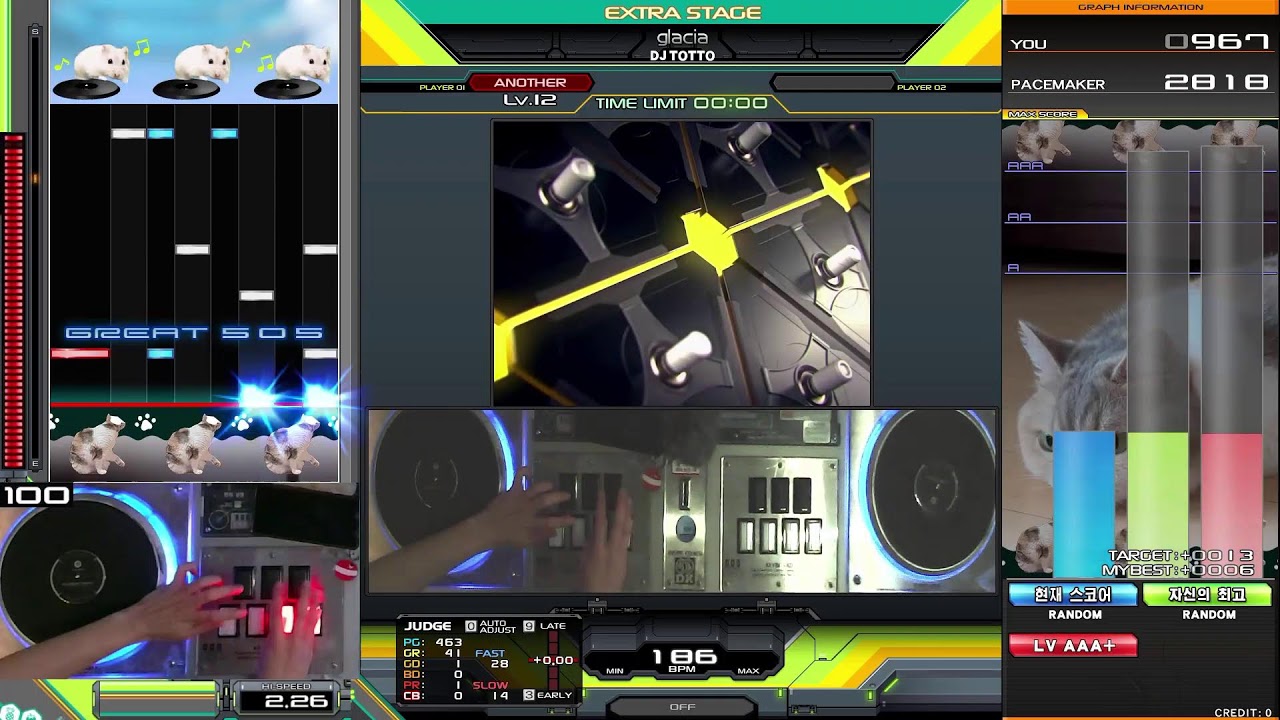Click the LV AAA+ red button
The image size is (1280, 720).
point(1074,646)
